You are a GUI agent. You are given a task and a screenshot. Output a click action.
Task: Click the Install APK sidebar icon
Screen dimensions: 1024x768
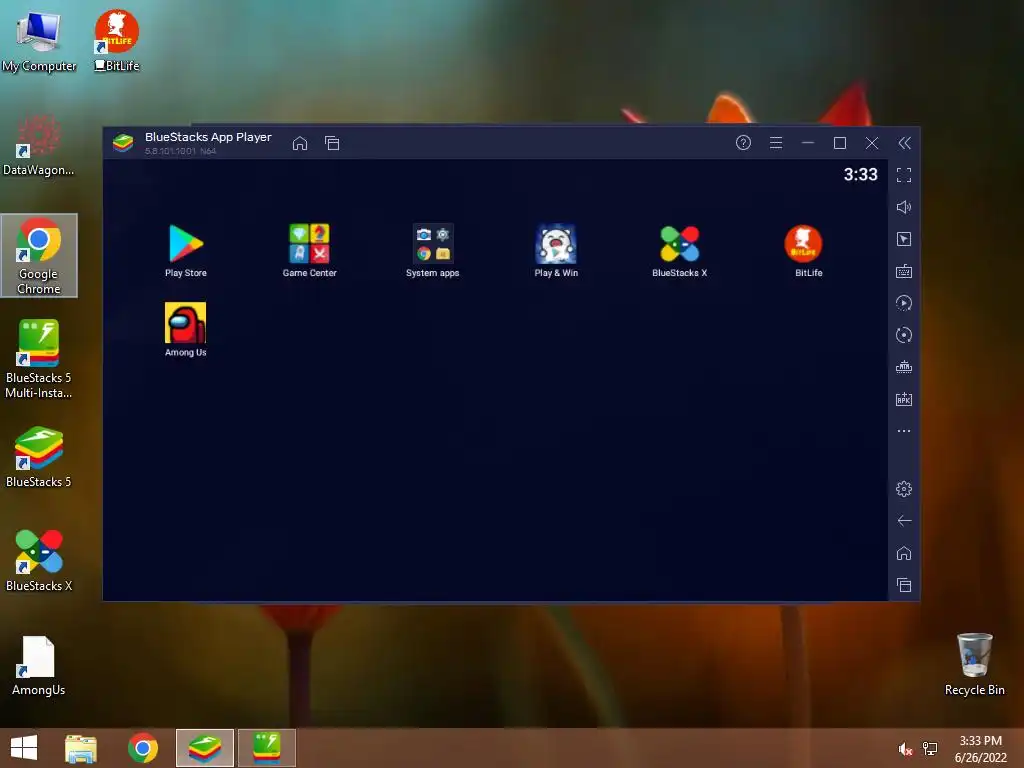click(x=904, y=399)
